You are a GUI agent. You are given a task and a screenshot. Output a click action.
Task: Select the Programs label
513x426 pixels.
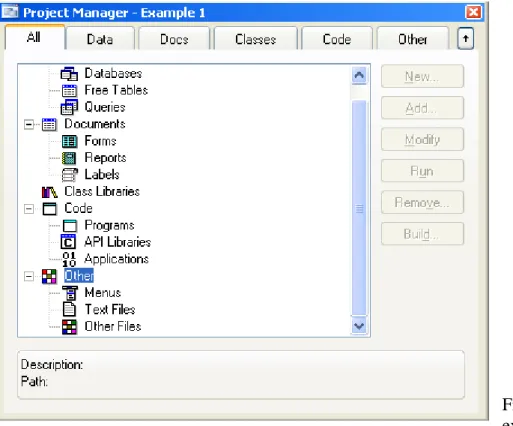109,225
